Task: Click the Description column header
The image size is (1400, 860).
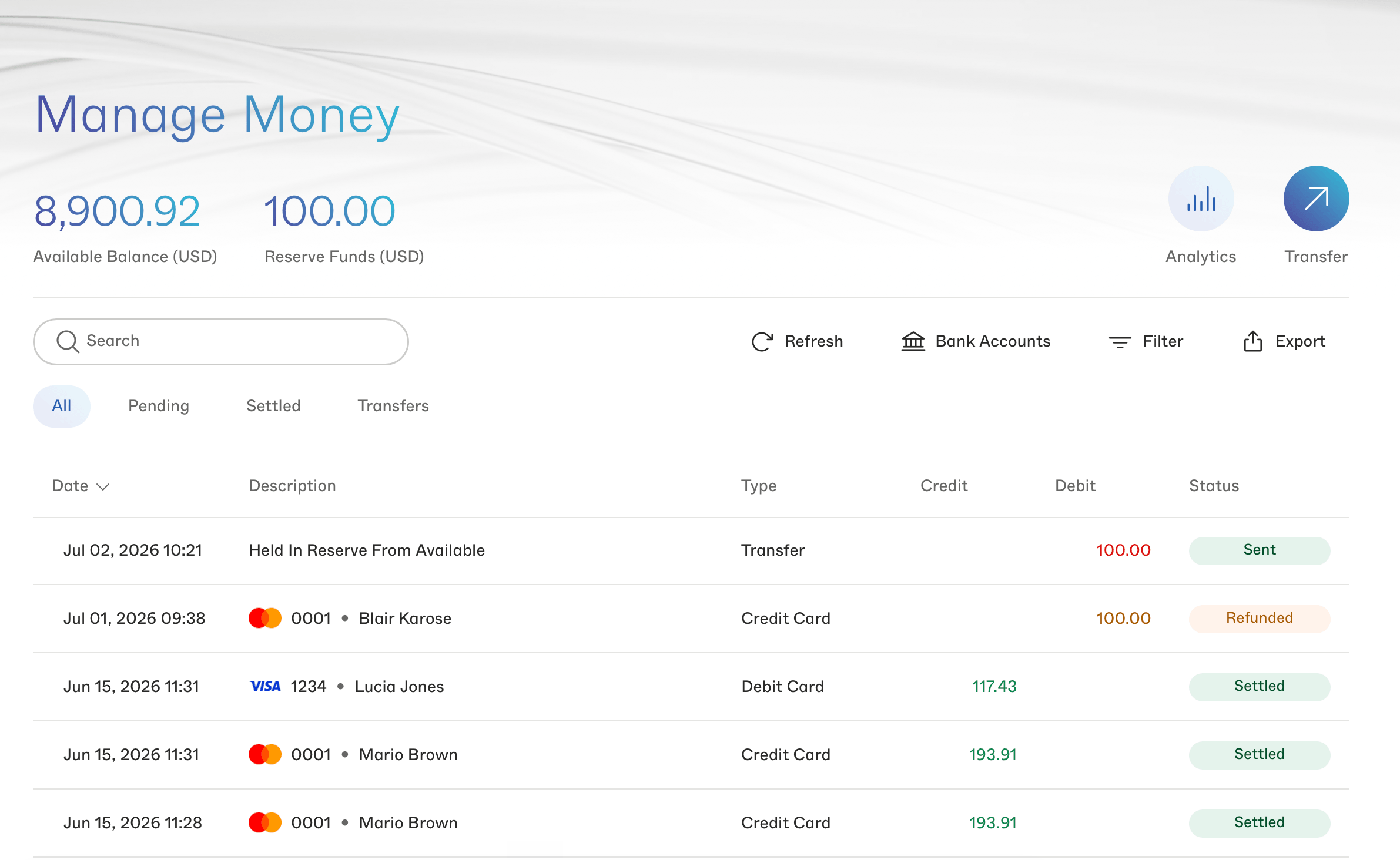Action: (x=292, y=486)
